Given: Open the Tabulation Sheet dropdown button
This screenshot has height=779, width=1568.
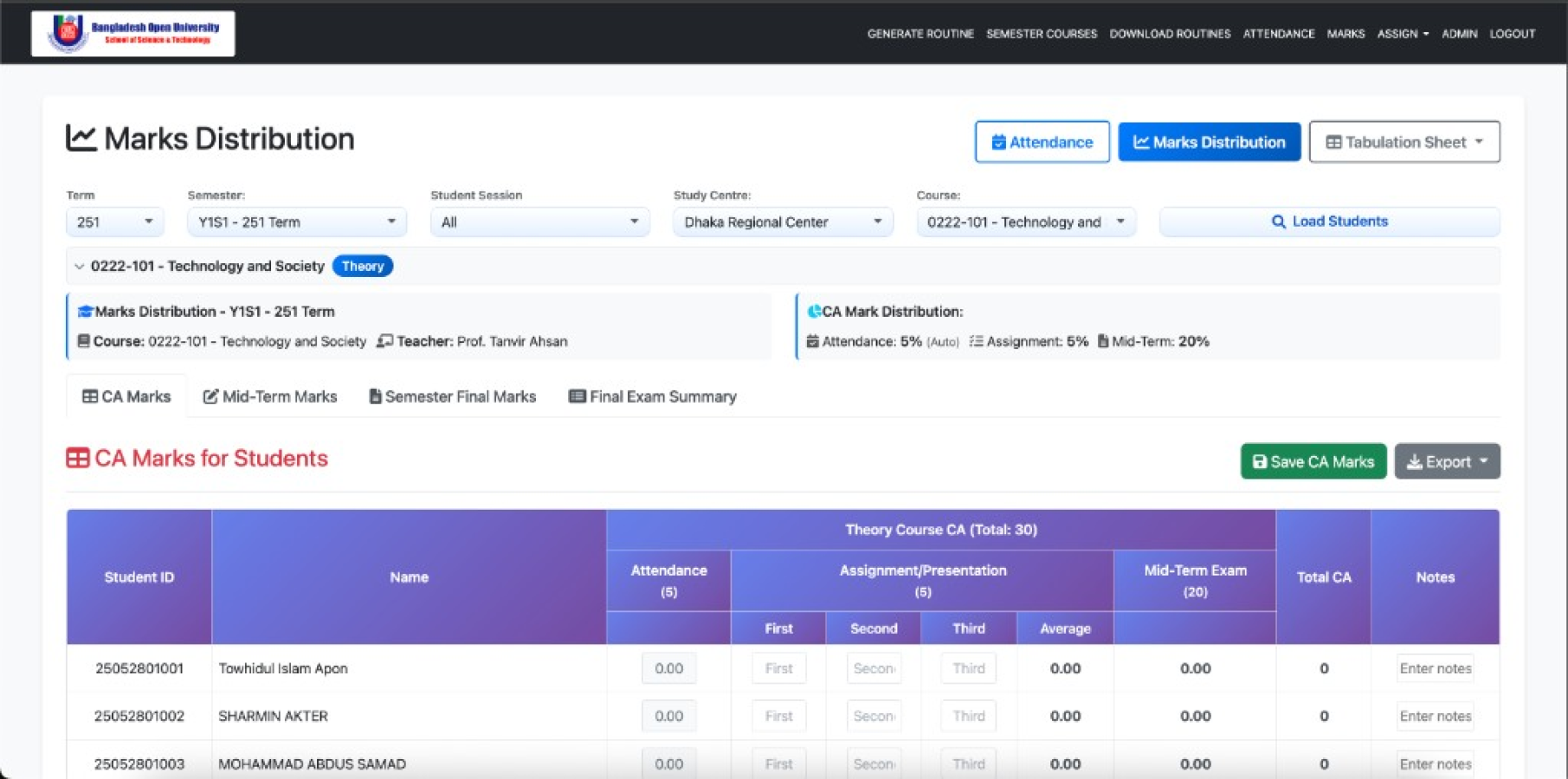Looking at the screenshot, I should pos(1404,142).
